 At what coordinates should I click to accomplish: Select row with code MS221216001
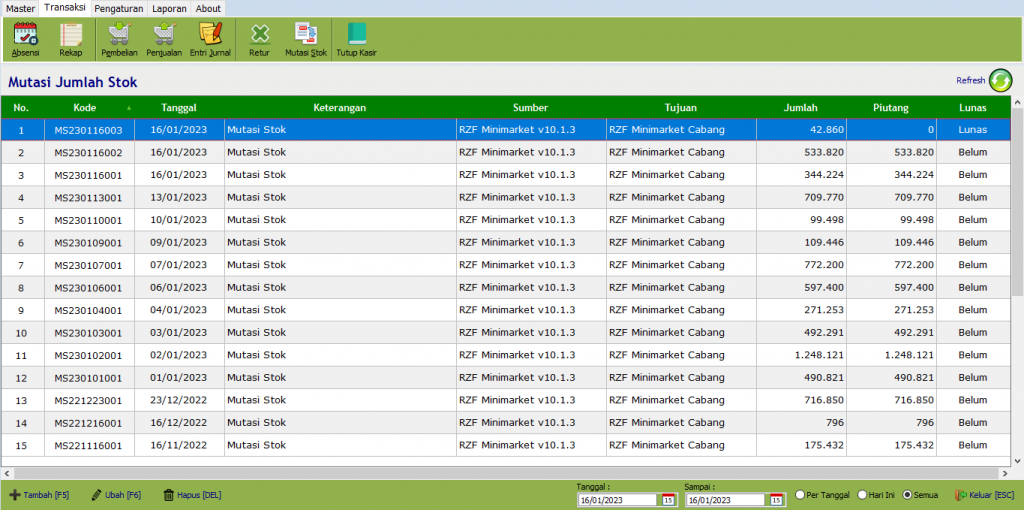click(x=505, y=422)
